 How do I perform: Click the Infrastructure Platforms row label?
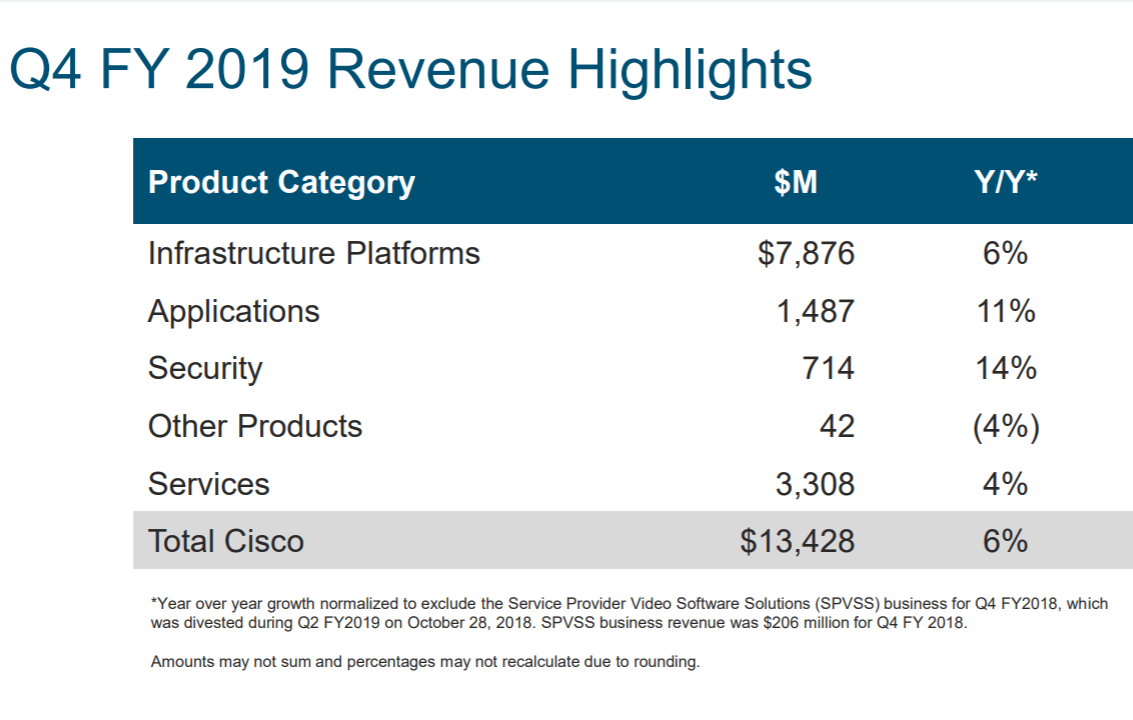tap(314, 254)
